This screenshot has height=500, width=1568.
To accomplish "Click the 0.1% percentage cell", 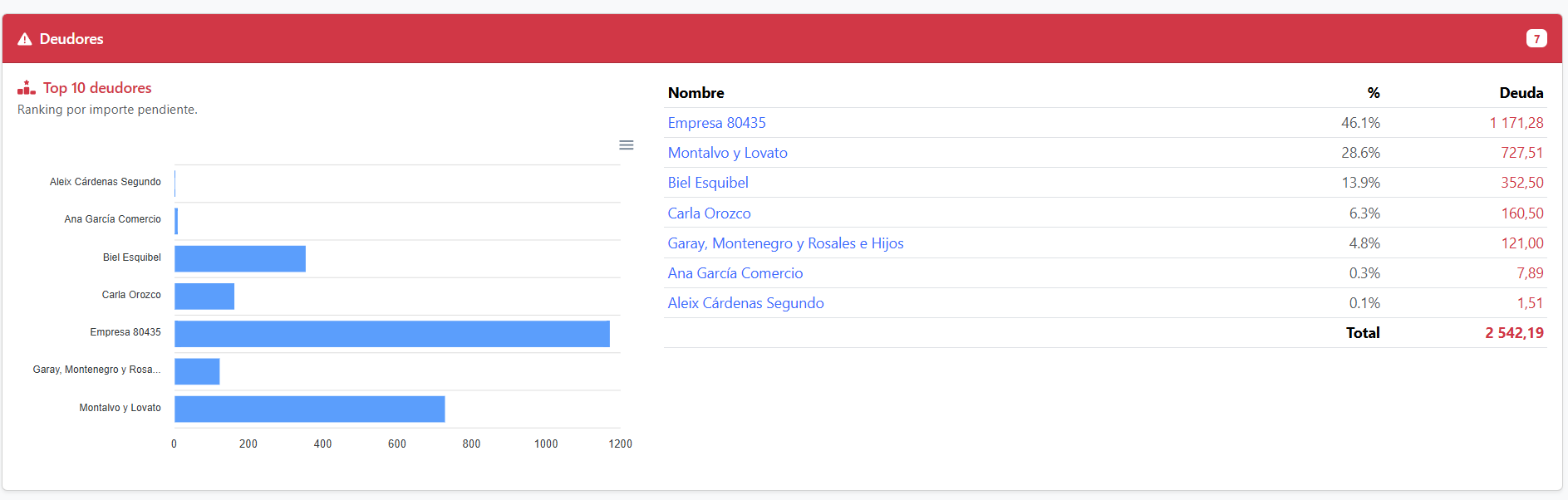I will coord(1364,303).
